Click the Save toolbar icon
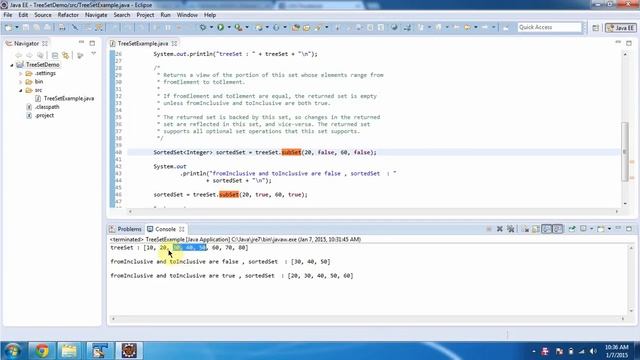The image size is (640, 360). 26,27
